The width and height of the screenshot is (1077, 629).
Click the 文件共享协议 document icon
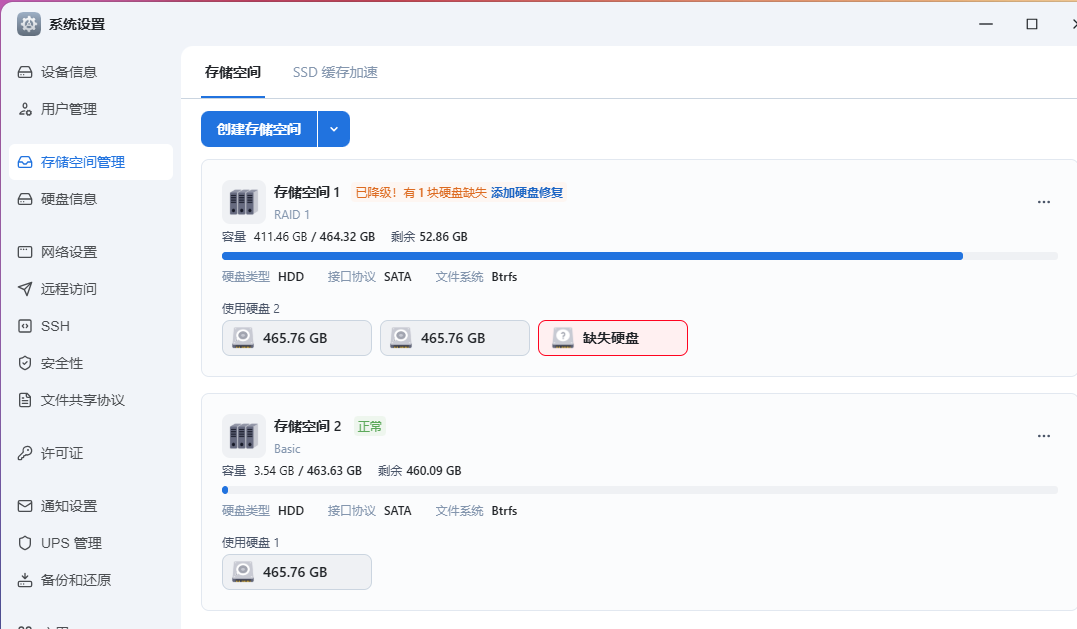(x=25, y=400)
